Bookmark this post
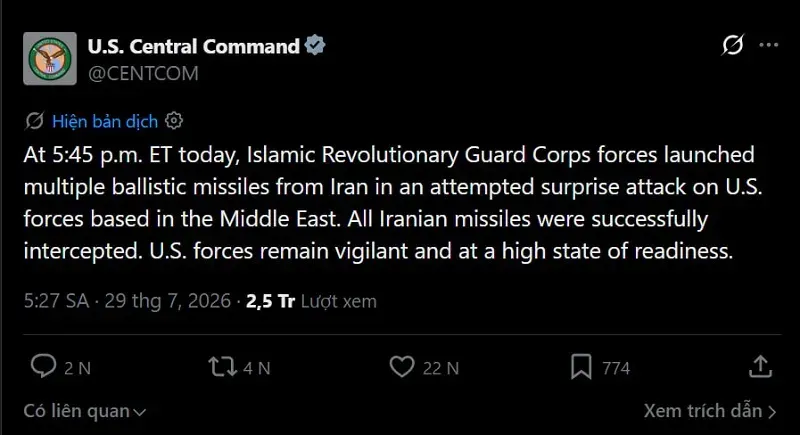This screenshot has height=435, width=800. 581,367
